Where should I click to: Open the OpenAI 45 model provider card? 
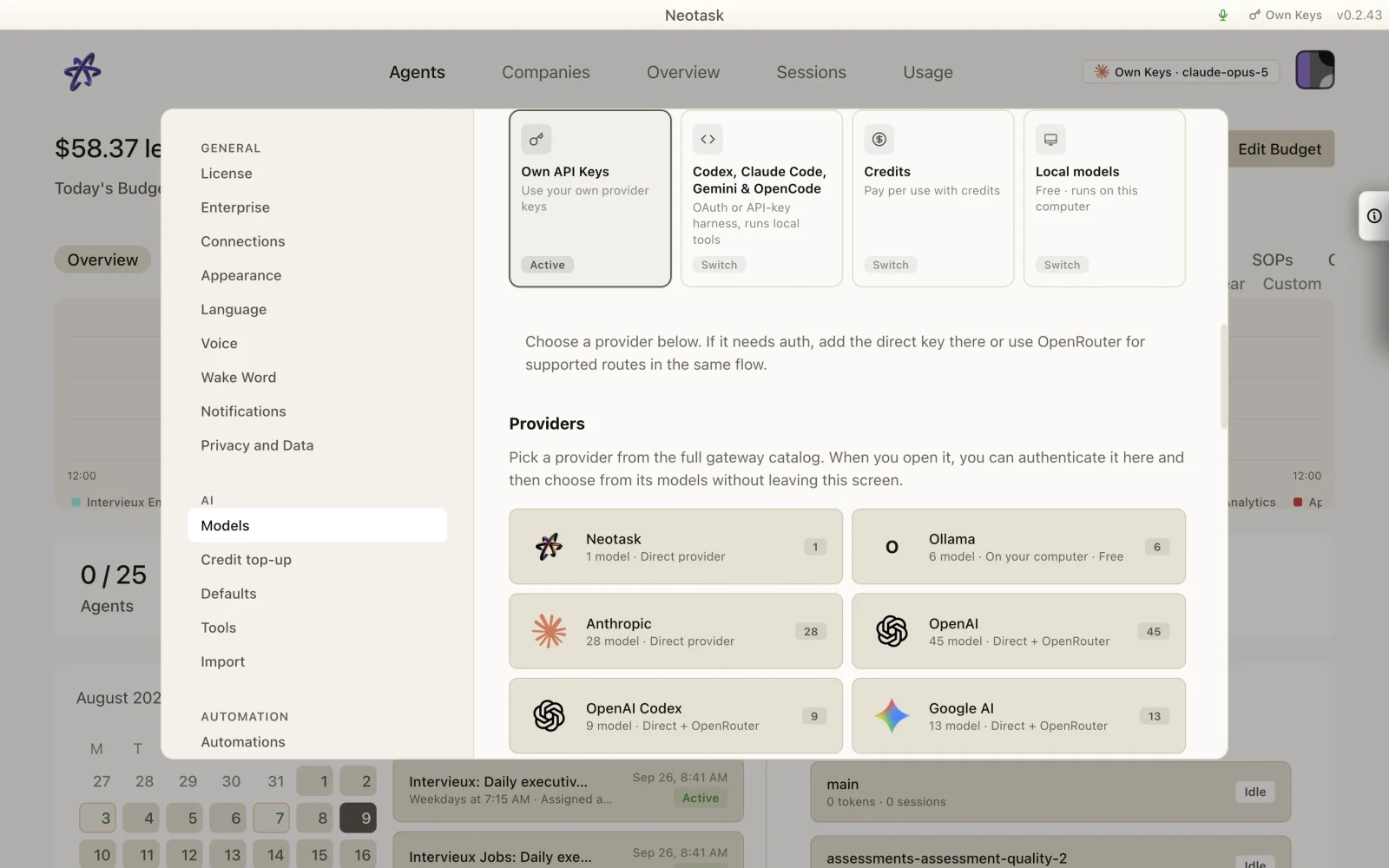click(x=1018, y=631)
